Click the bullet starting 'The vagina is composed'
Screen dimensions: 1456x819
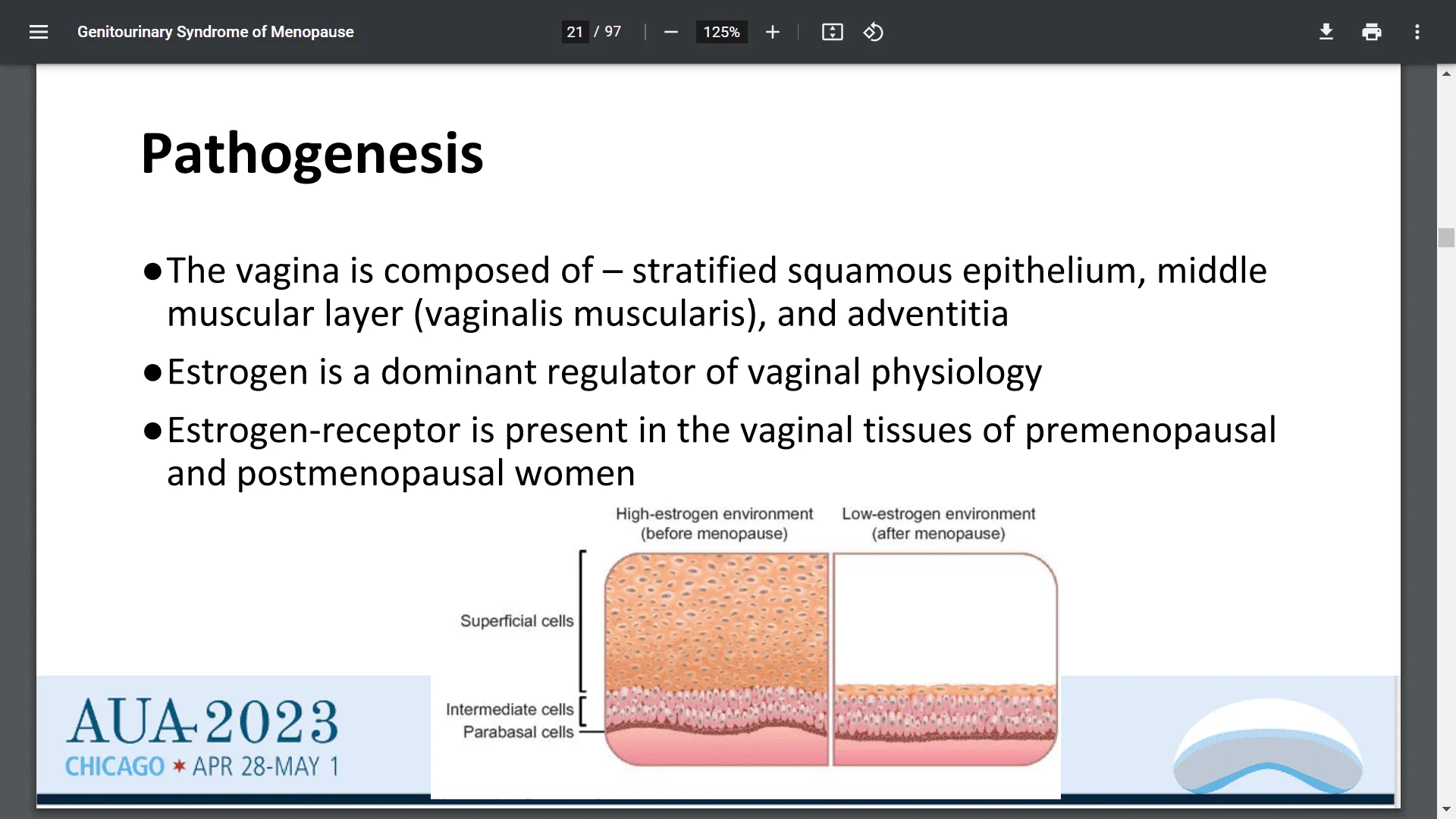[x=704, y=292]
